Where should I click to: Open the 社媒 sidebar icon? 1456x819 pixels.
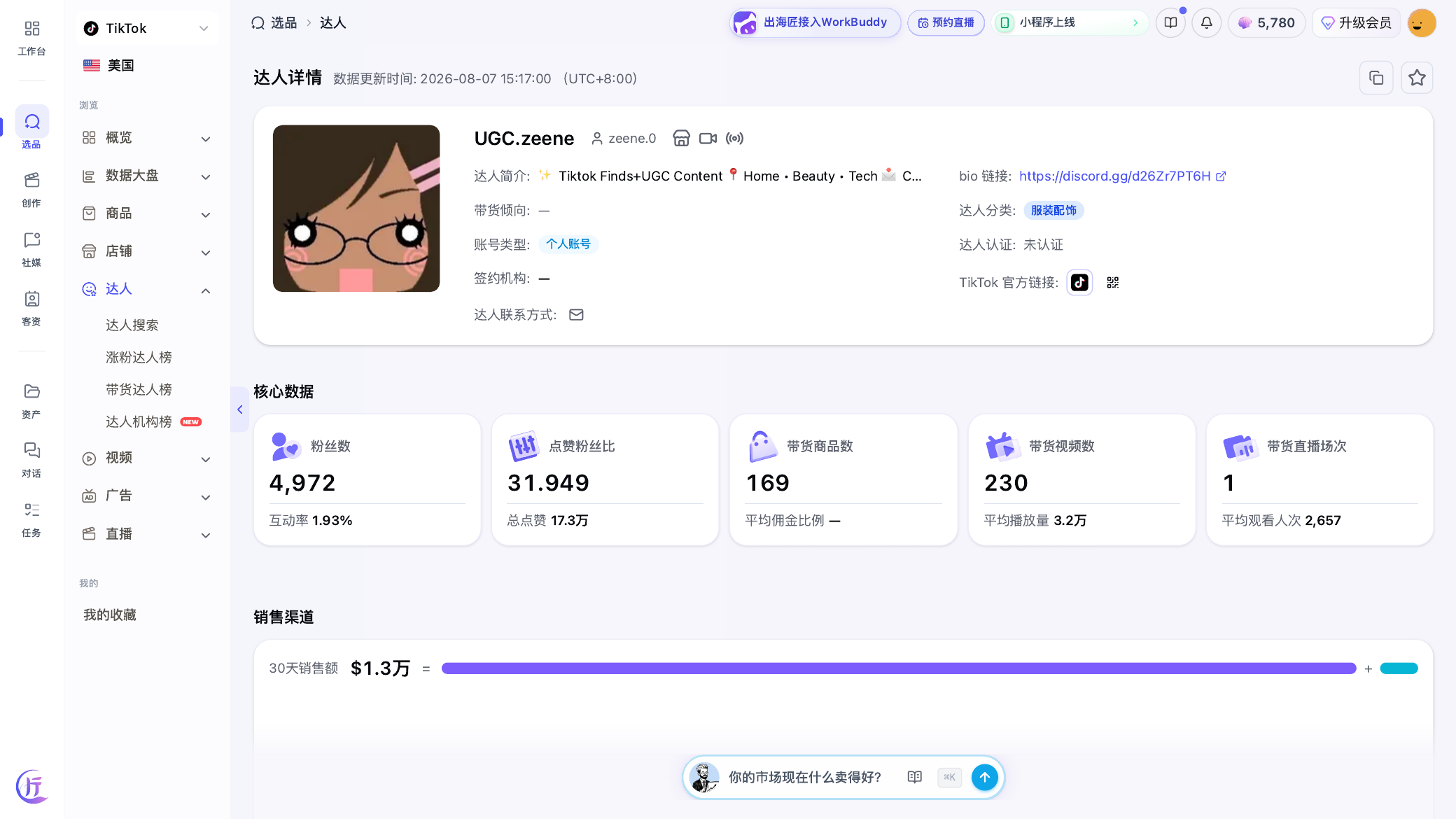coord(31,249)
